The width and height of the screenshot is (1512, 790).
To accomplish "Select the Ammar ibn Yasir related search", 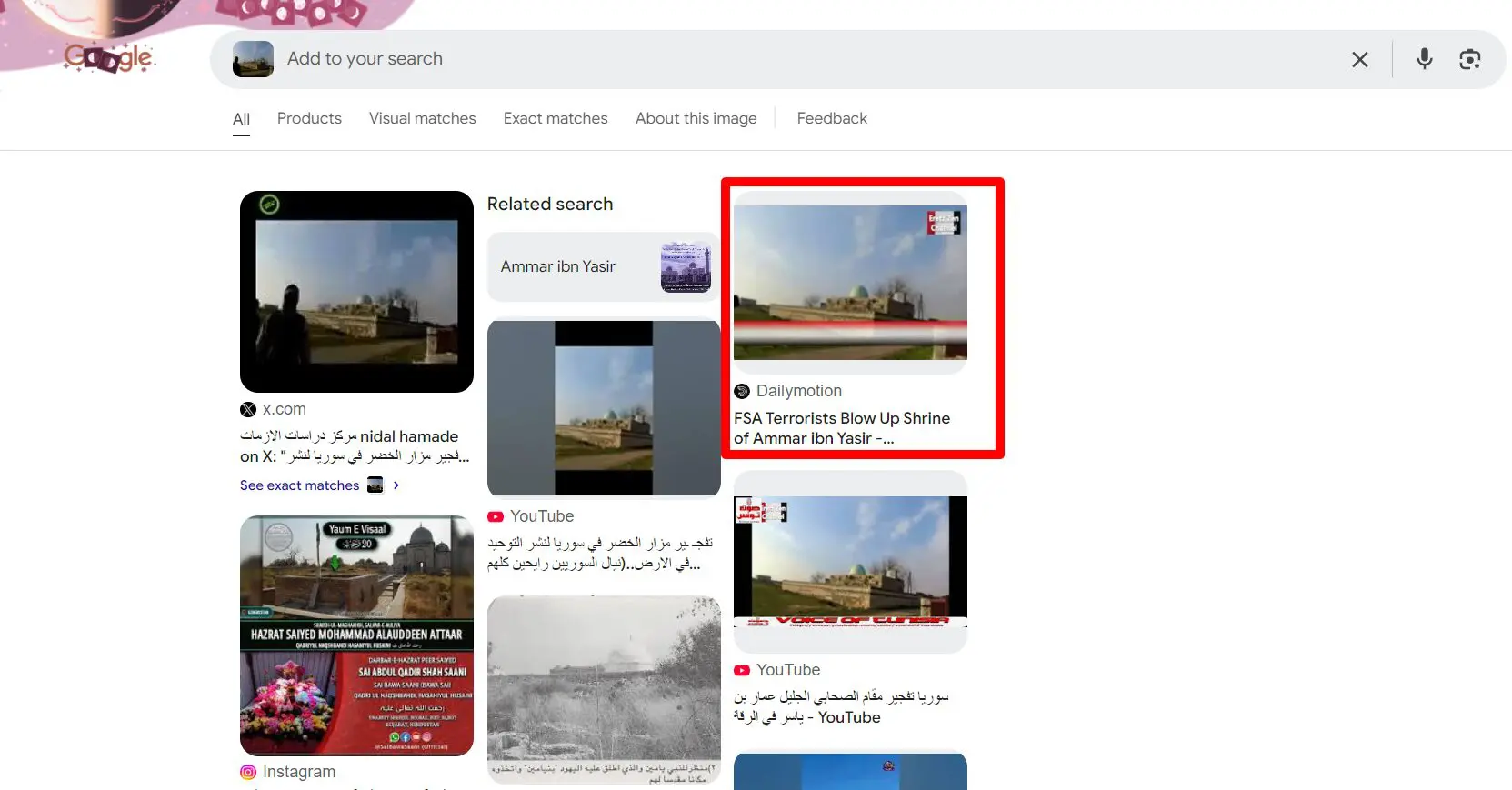I will pyautogui.click(x=603, y=266).
